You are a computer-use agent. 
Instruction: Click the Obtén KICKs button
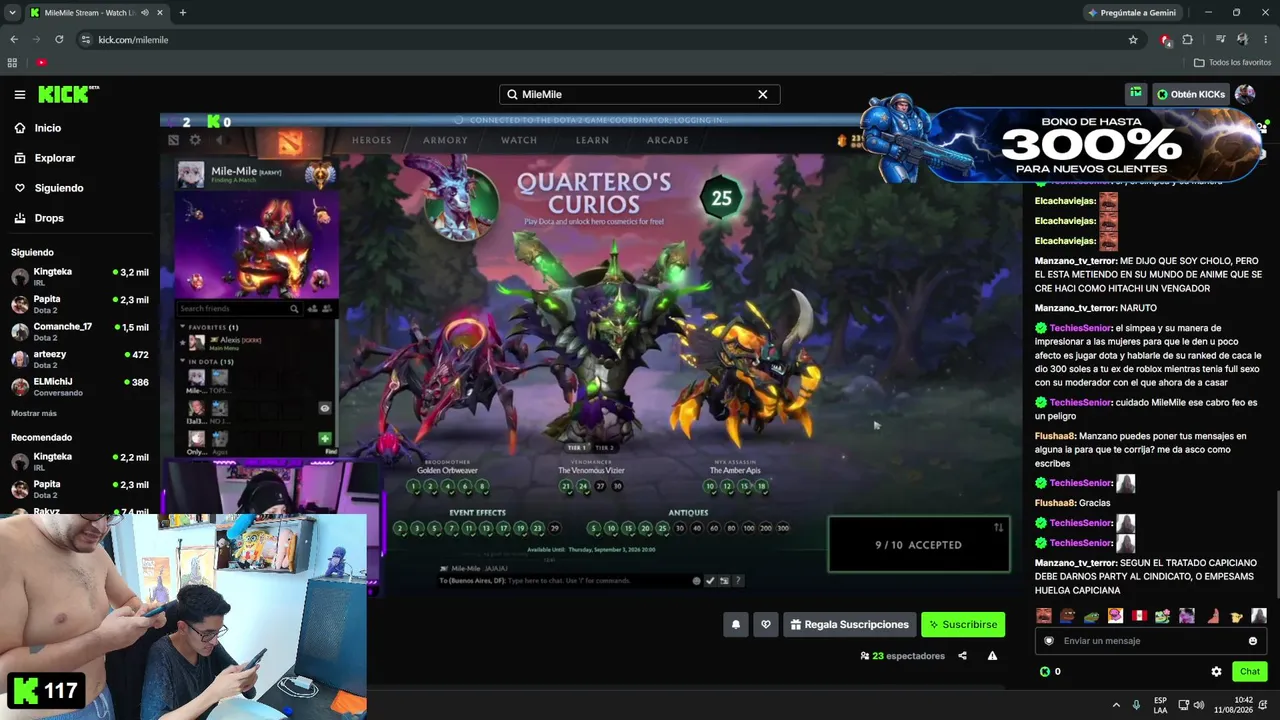click(x=1190, y=94)
